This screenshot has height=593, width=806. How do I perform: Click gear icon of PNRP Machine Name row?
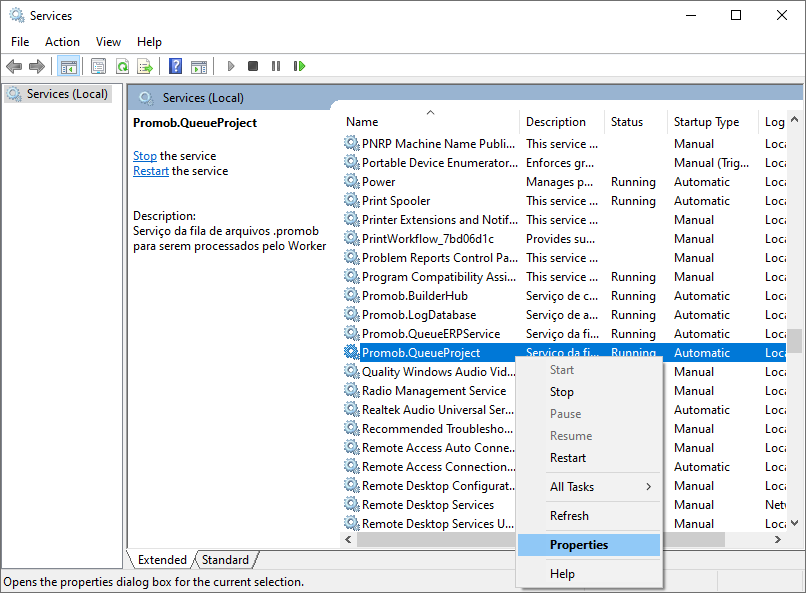coord(352,143)
